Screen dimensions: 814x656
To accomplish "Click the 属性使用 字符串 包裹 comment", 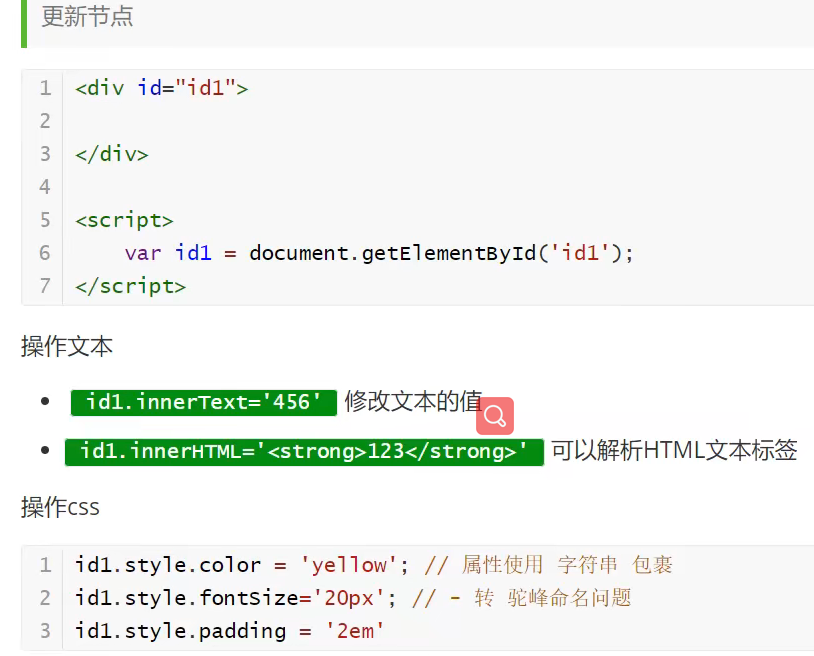I will tap(567, 565).
